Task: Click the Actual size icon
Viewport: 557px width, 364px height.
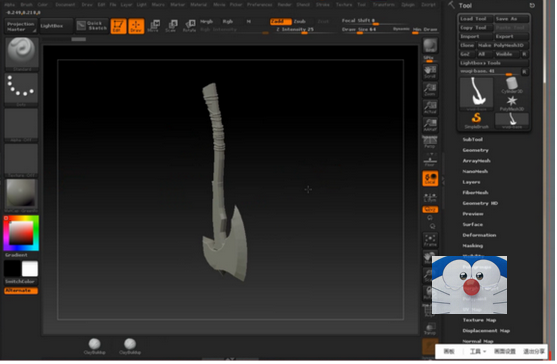Action: point(430,107)
